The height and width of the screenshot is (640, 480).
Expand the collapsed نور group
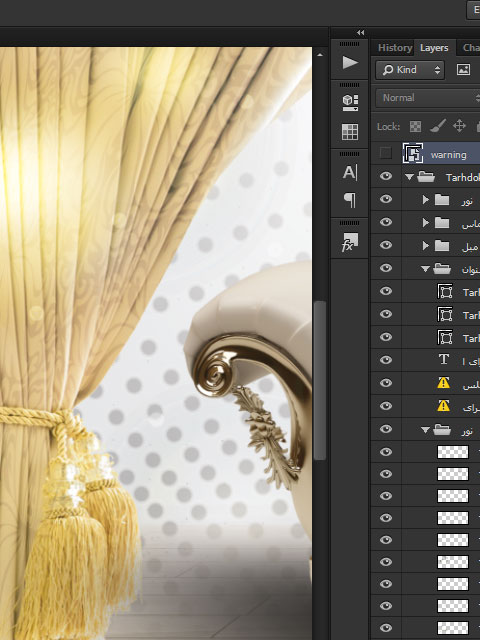coord(425,200)
